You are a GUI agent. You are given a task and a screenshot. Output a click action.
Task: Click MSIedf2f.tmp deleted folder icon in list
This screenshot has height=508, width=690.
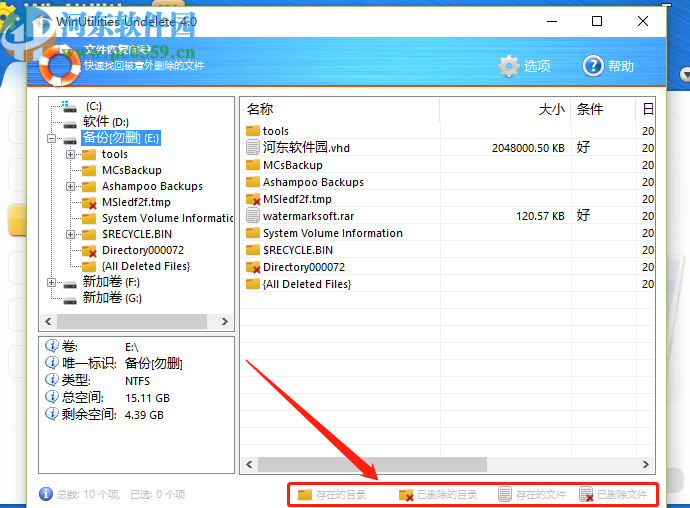253,199
